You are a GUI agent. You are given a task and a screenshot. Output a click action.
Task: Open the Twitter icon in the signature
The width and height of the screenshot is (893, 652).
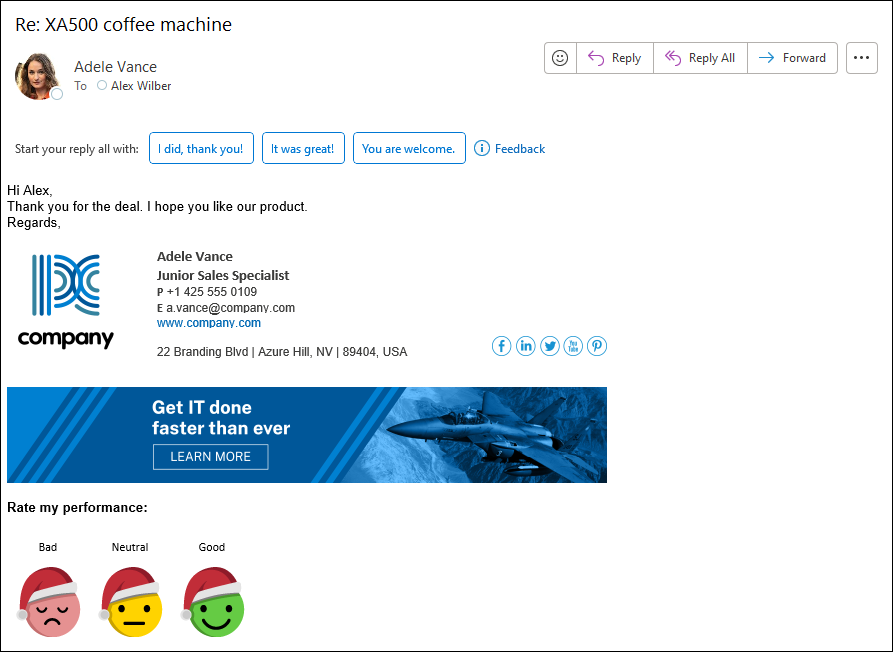click(x=550, y=346)
